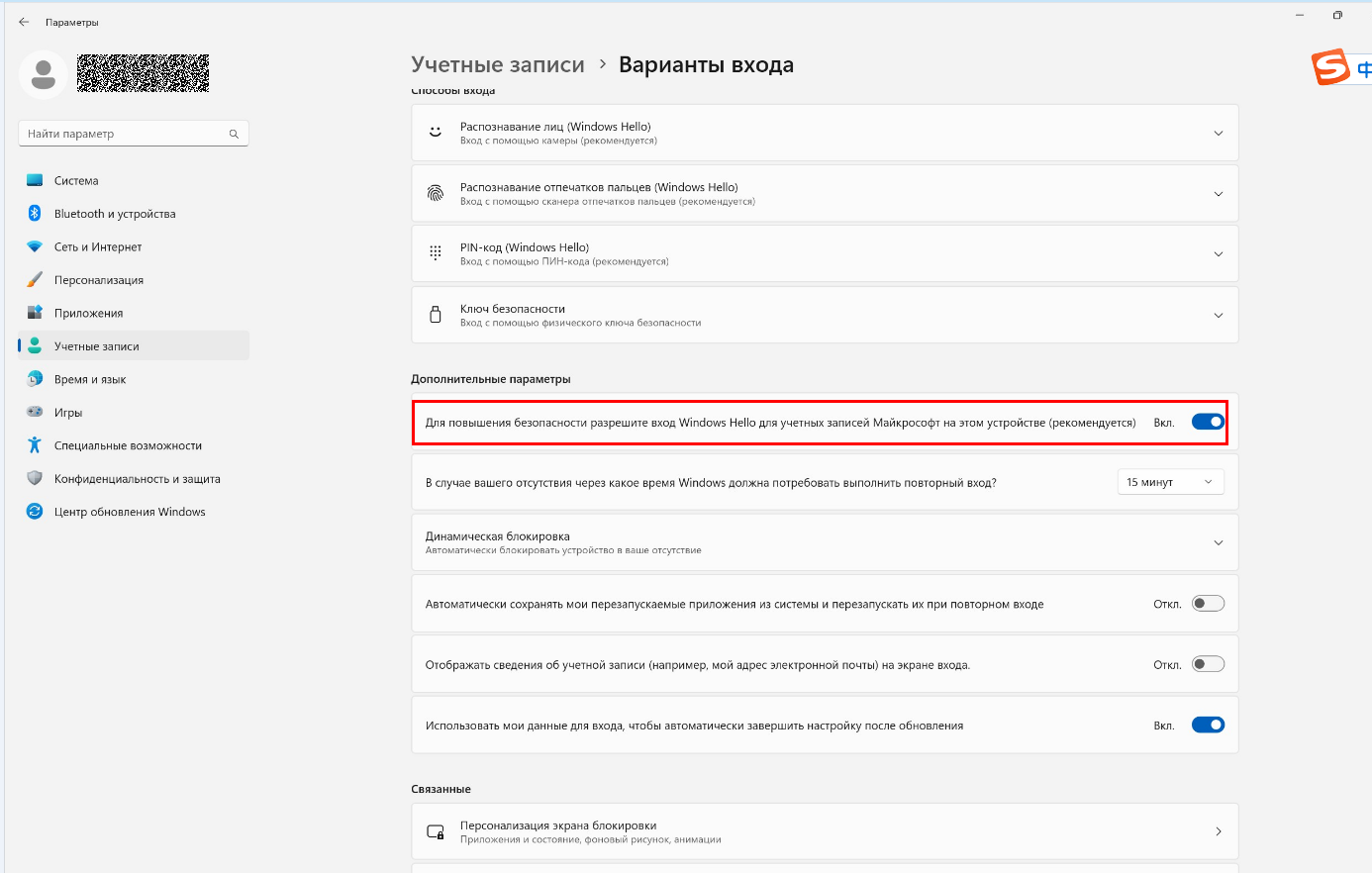Click the security key icon
This screenshot has height=873, width=1372.
436,315
